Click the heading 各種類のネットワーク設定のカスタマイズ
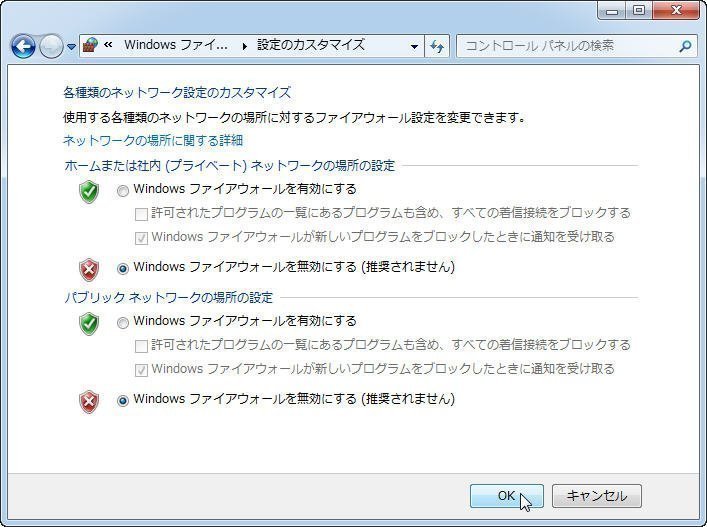This screenshot has width=707, height=527. pos(177,92)
